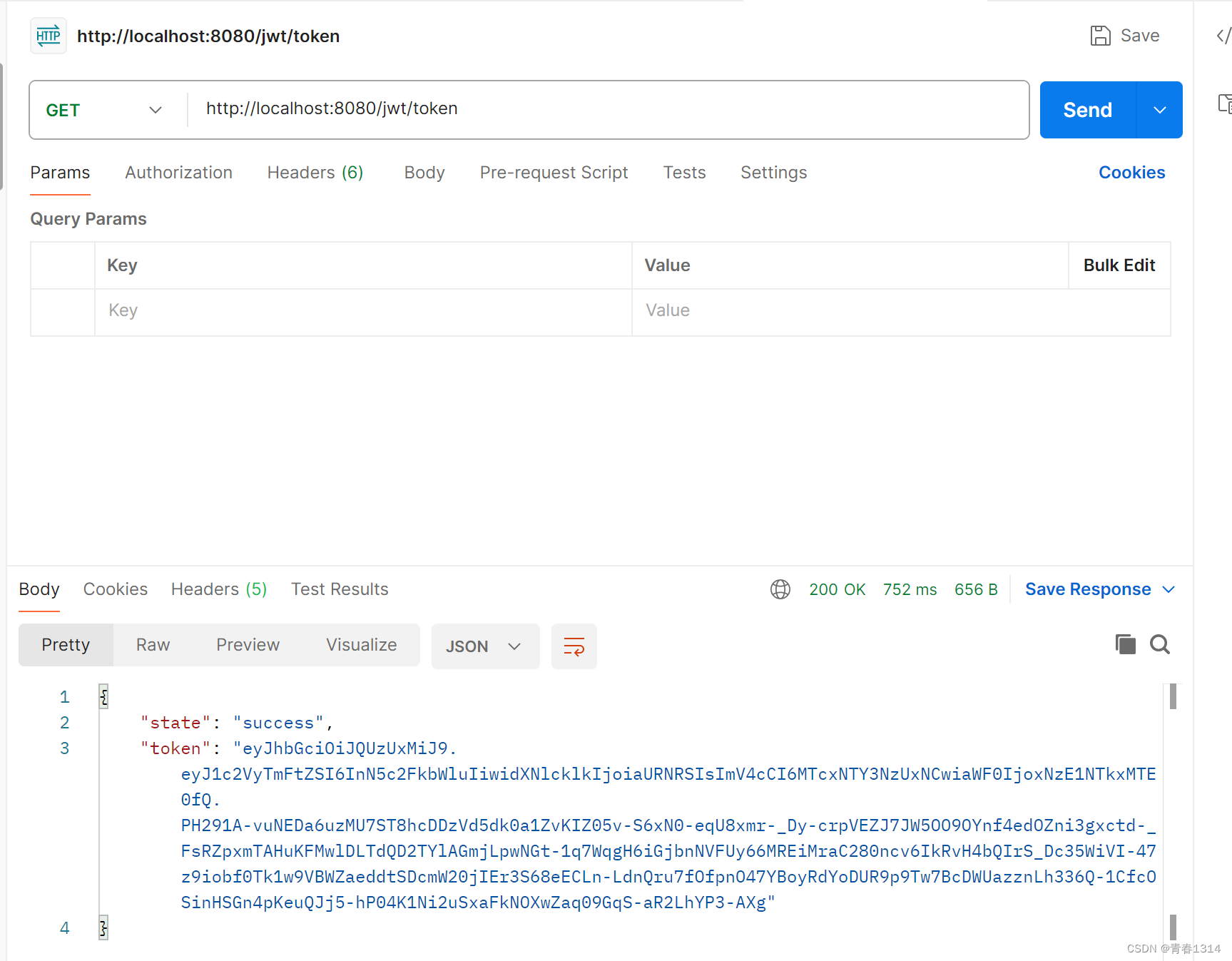Search the response with magnifier icon

[1160, 644]
